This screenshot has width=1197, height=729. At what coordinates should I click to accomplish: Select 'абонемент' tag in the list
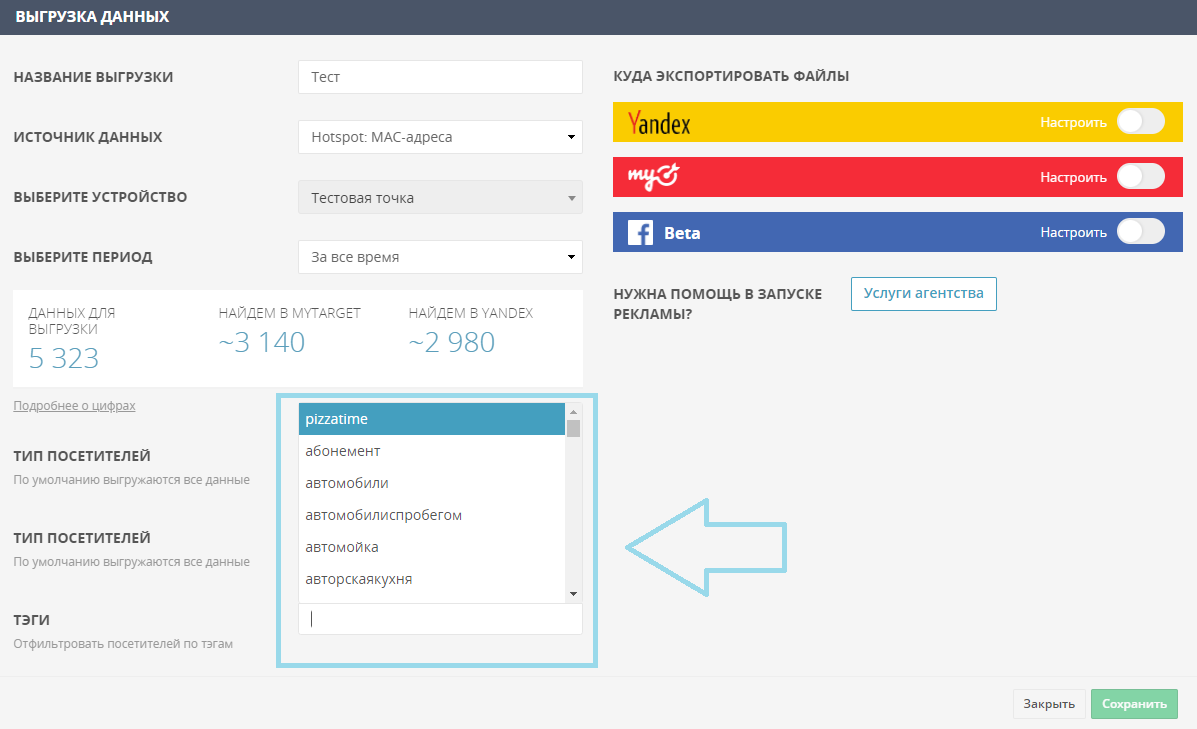point(431,450)
